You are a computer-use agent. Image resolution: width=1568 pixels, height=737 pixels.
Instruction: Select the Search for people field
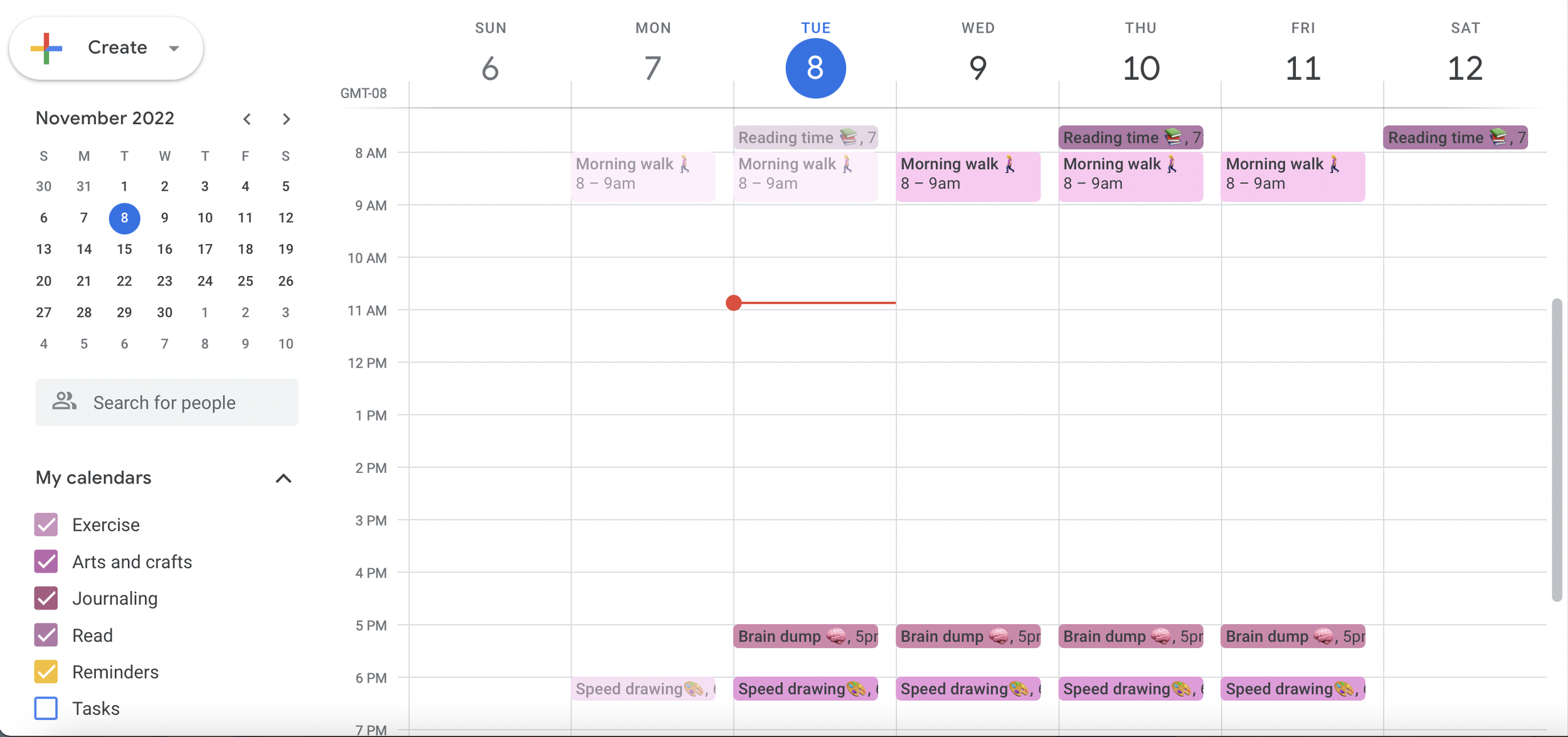pyautogui.click(x=176, y=401)
